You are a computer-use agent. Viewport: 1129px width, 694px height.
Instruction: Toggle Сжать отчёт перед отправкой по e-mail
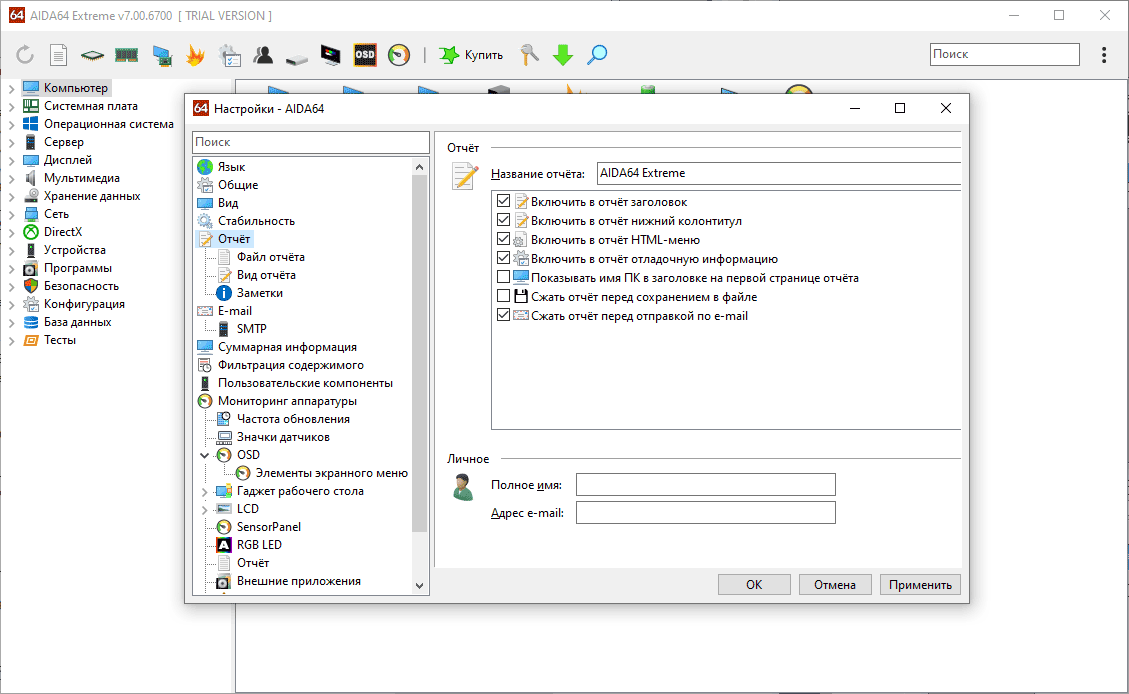(503, 315)
